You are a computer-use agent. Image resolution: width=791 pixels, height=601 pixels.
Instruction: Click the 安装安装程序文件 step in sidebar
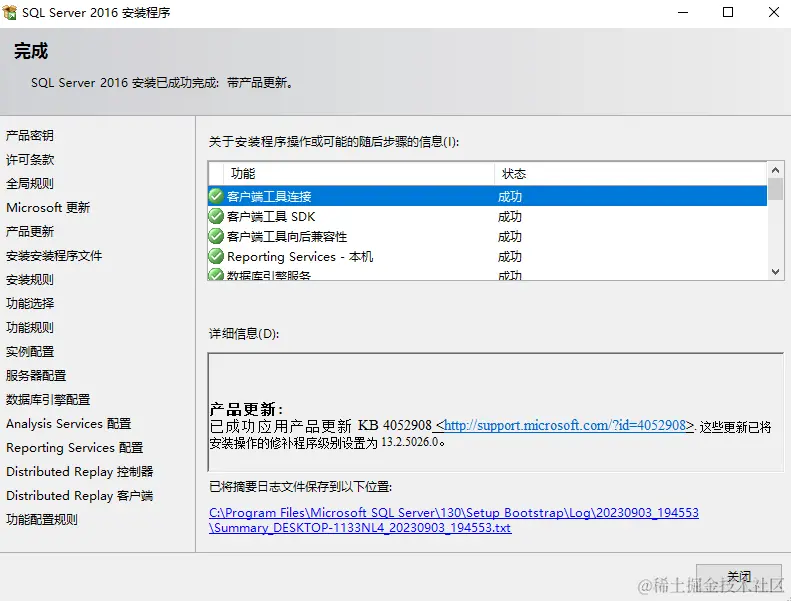(x=54, y=255)
